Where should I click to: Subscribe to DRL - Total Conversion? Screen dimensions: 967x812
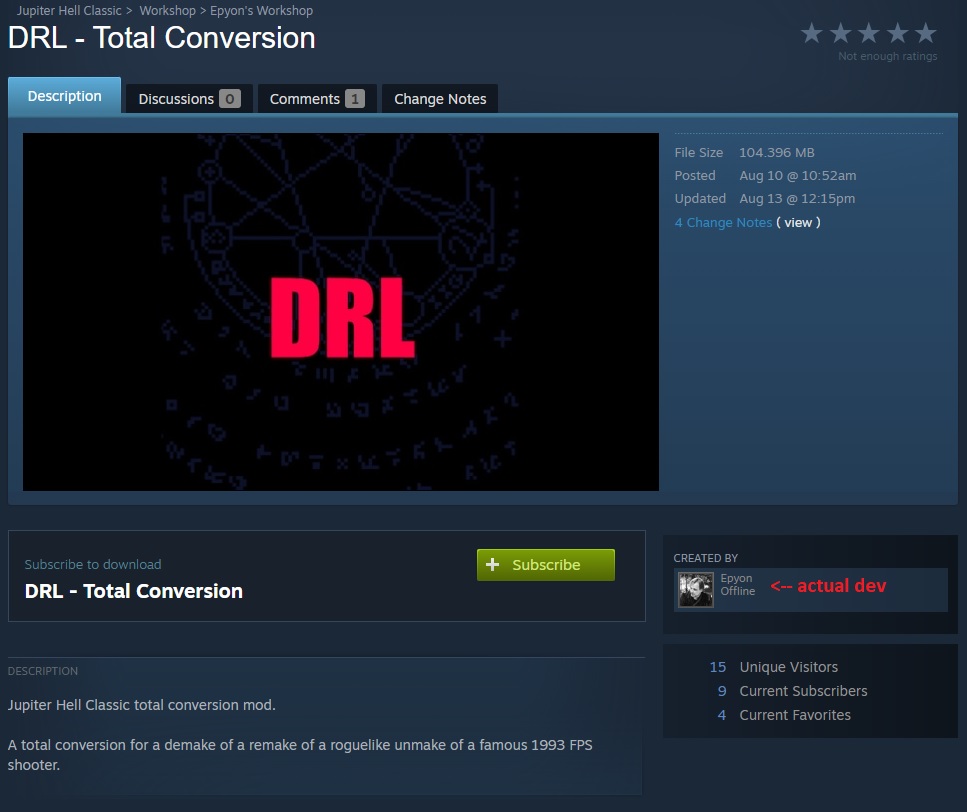pos(546,565)
